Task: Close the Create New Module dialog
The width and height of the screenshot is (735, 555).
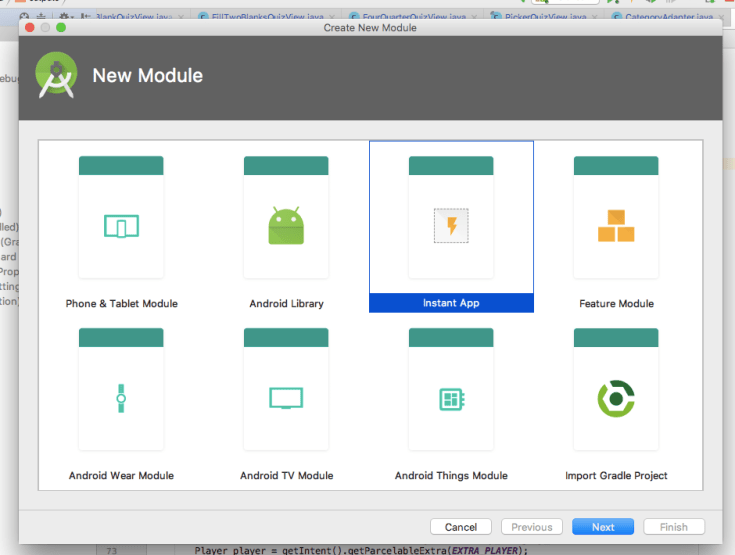Action: pos(29,28)
